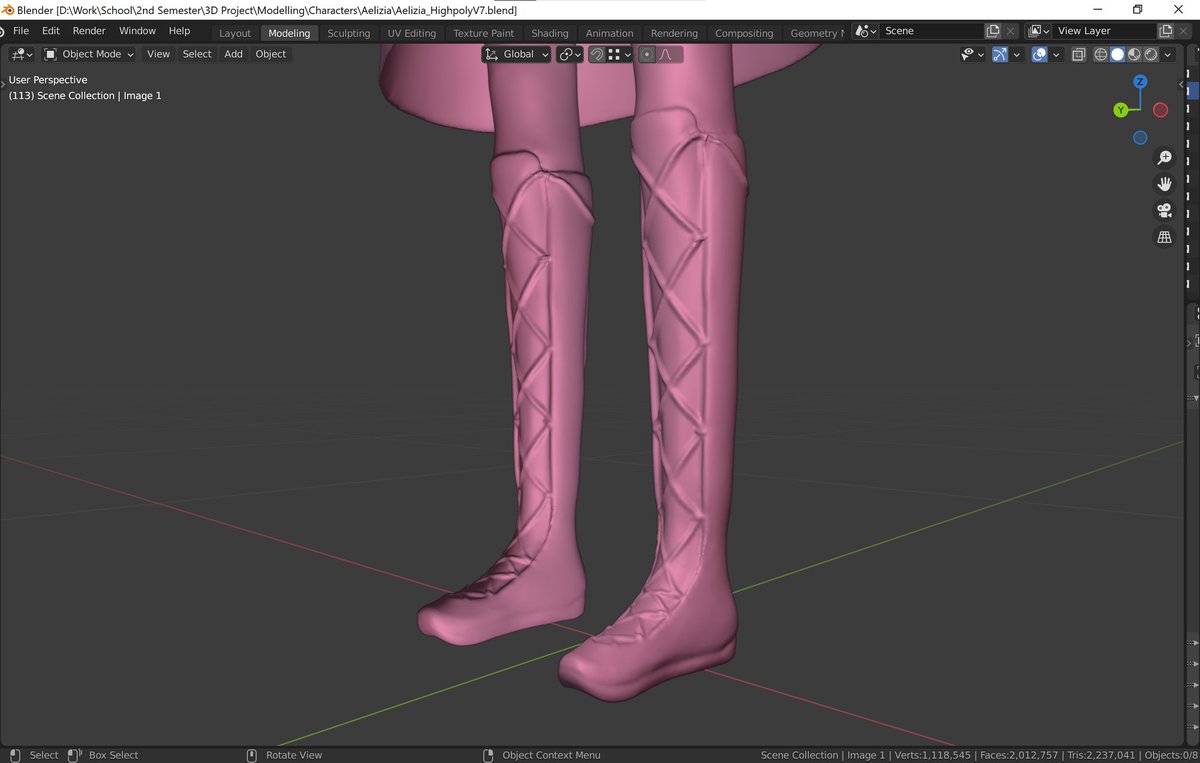Toggle X-Ray mode
1200x763 pixels.
point(1078,54)
